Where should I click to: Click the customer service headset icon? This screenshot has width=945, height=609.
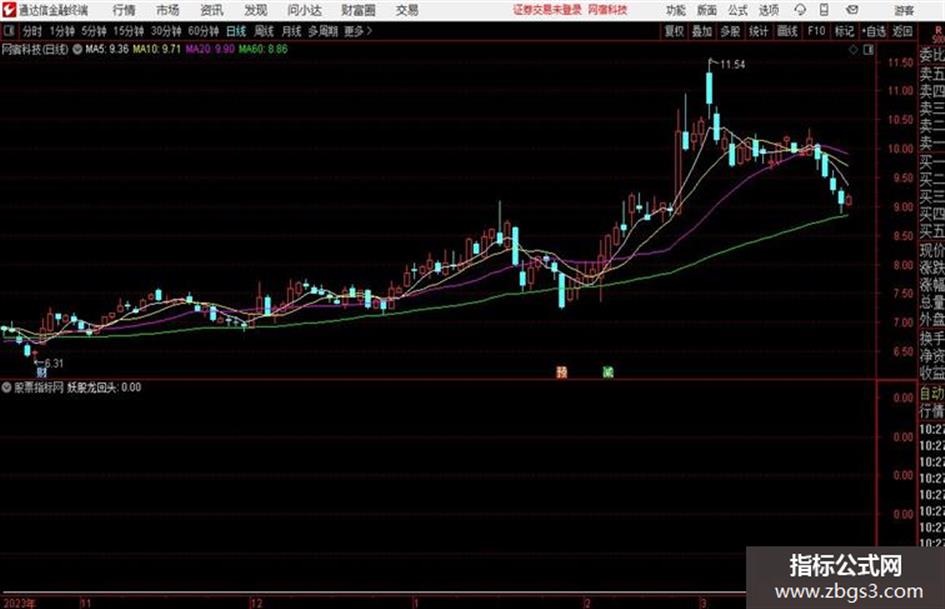coord(800,10)
